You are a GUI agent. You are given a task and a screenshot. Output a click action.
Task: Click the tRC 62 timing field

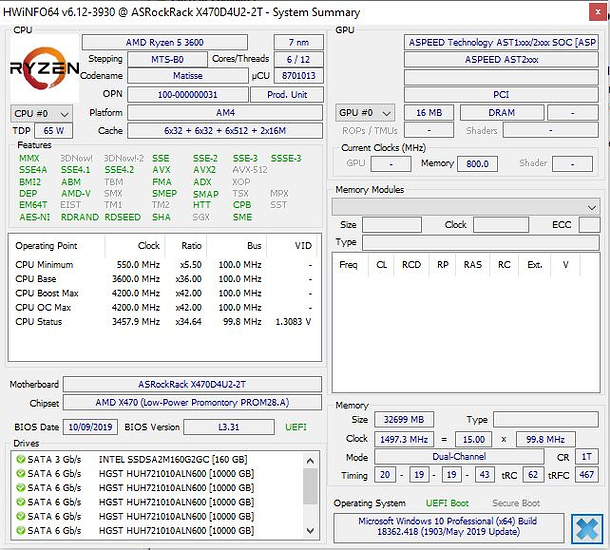(x=533, y=475)
